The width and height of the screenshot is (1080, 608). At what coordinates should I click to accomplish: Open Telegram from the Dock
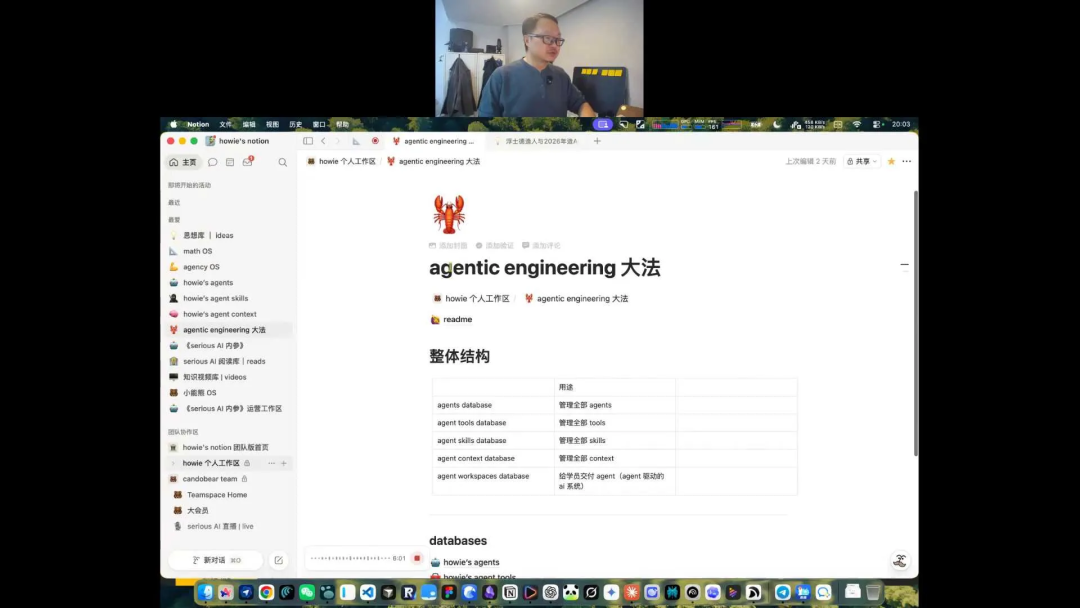click(782, 592)
